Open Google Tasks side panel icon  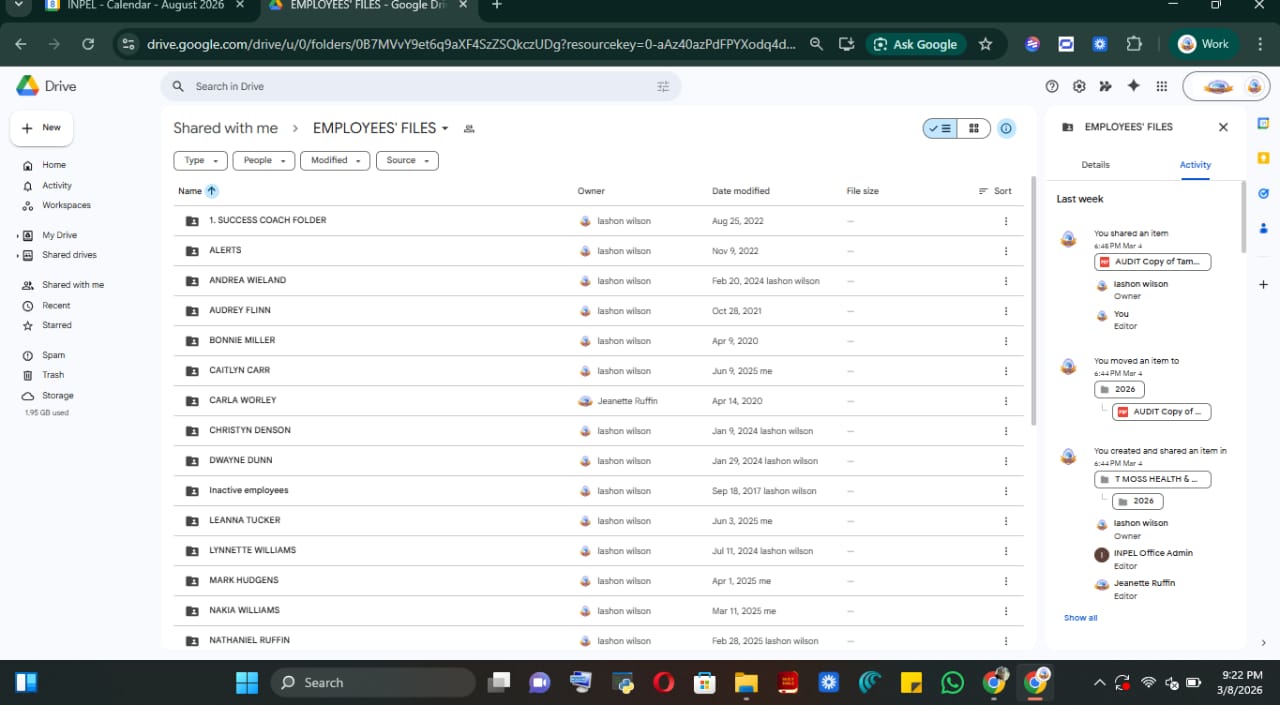(1263, 193)
